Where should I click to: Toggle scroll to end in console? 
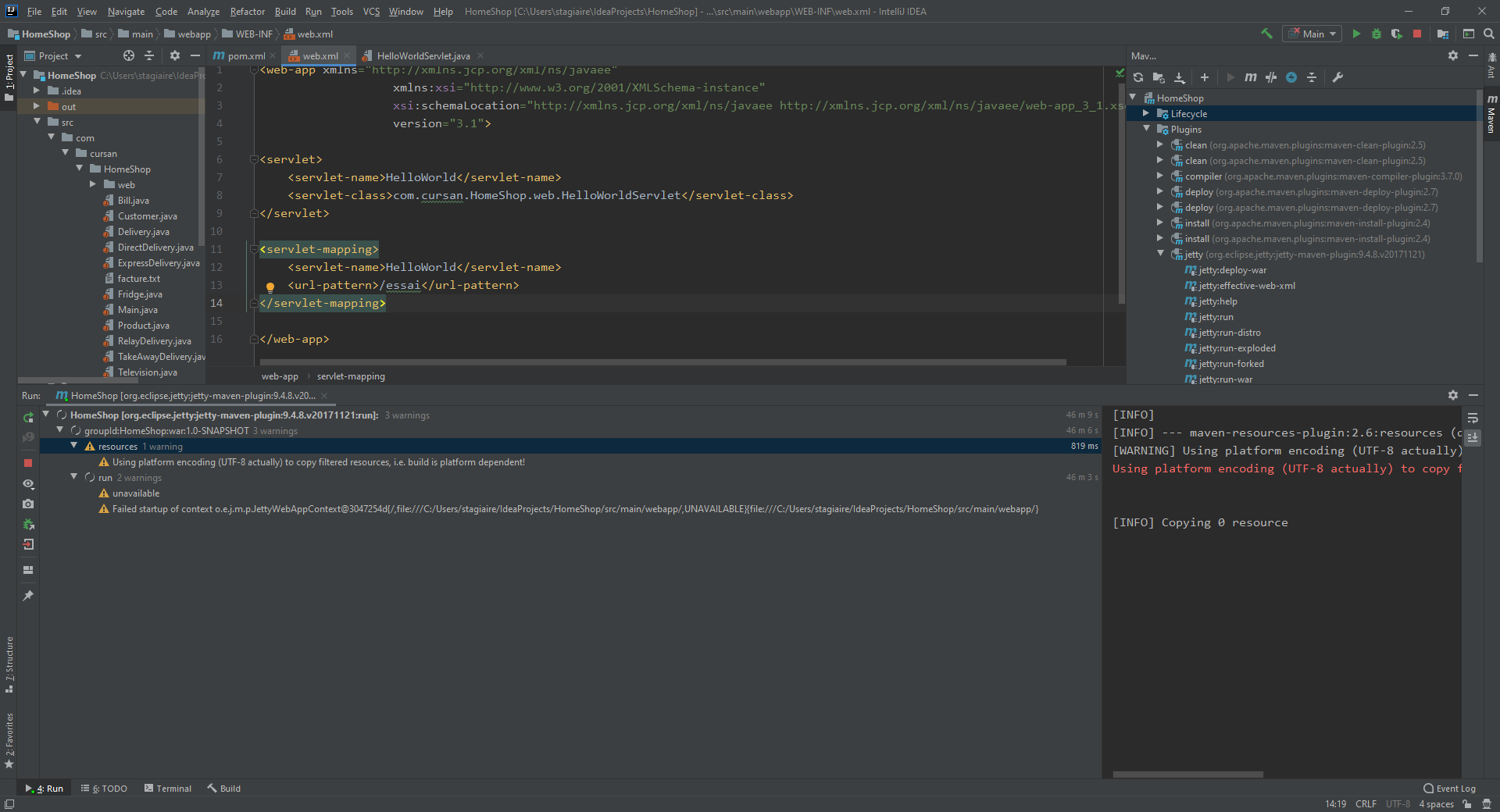tap(1473, 438)
